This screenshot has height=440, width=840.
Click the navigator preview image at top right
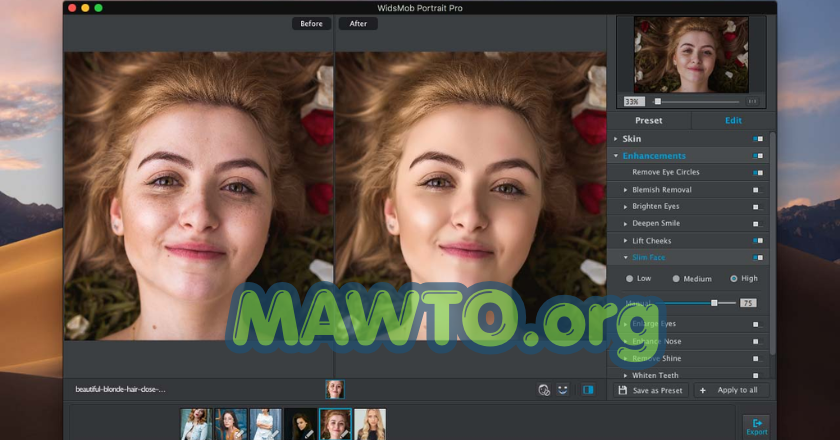(x=691, y=54)
